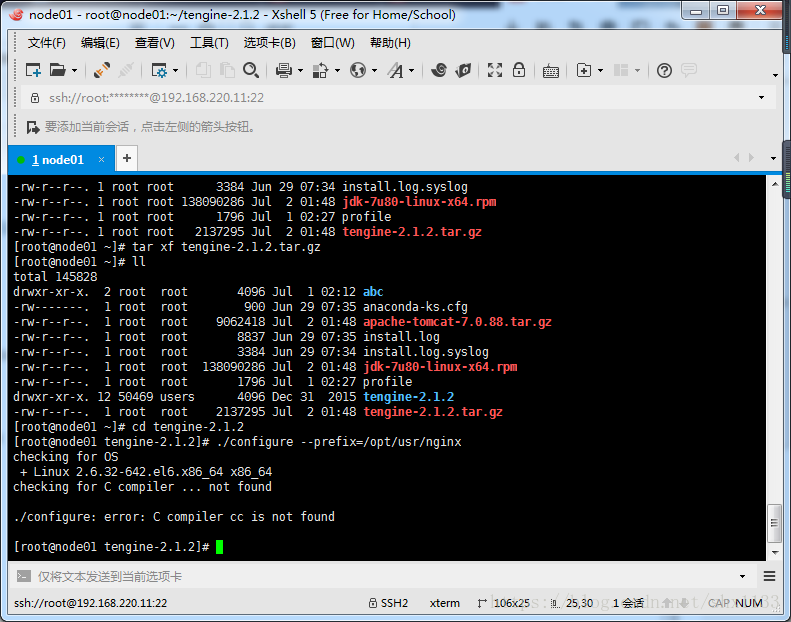The width and height of the screenshot is (791, 622).
Task: Expand the globe encoding dropdown arrow
Action: (374, 71)
